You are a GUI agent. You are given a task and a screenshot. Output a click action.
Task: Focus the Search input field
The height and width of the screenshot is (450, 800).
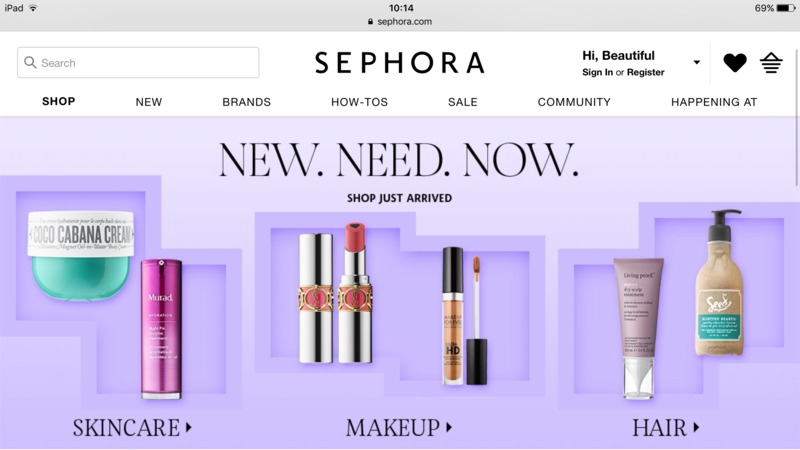[138, 63]
